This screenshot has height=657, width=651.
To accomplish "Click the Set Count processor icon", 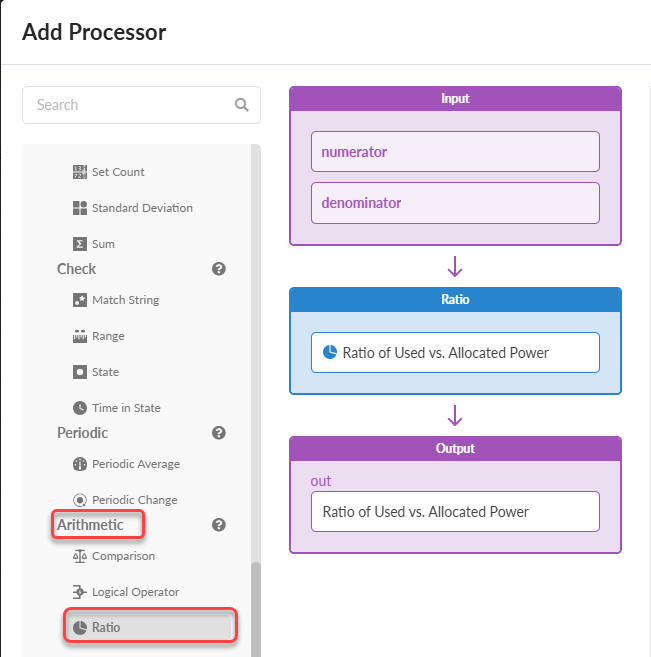I will coord(80,172).
